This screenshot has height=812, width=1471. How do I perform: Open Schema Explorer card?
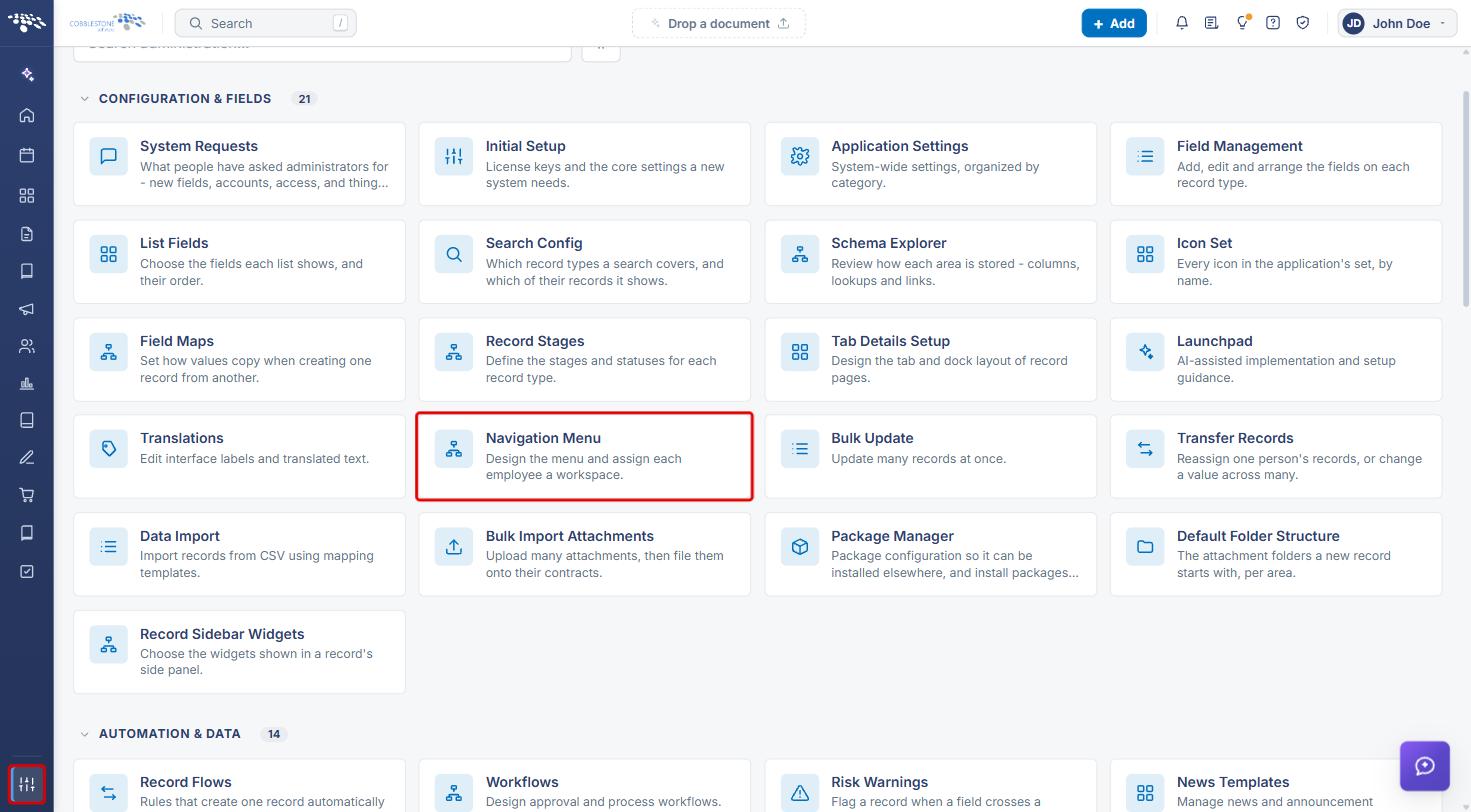click(930, 262)
